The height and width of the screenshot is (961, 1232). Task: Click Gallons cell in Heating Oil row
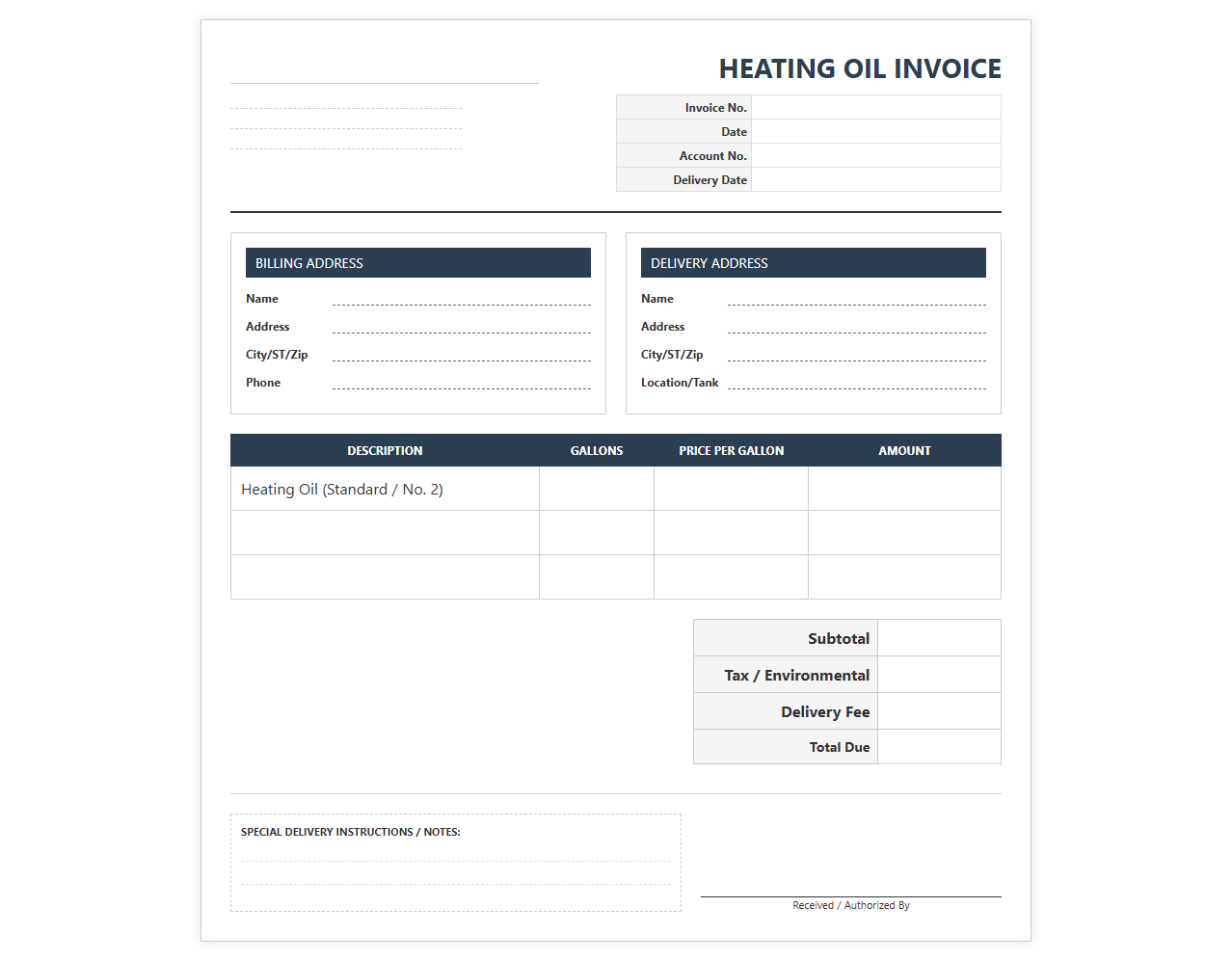point(597,489)
